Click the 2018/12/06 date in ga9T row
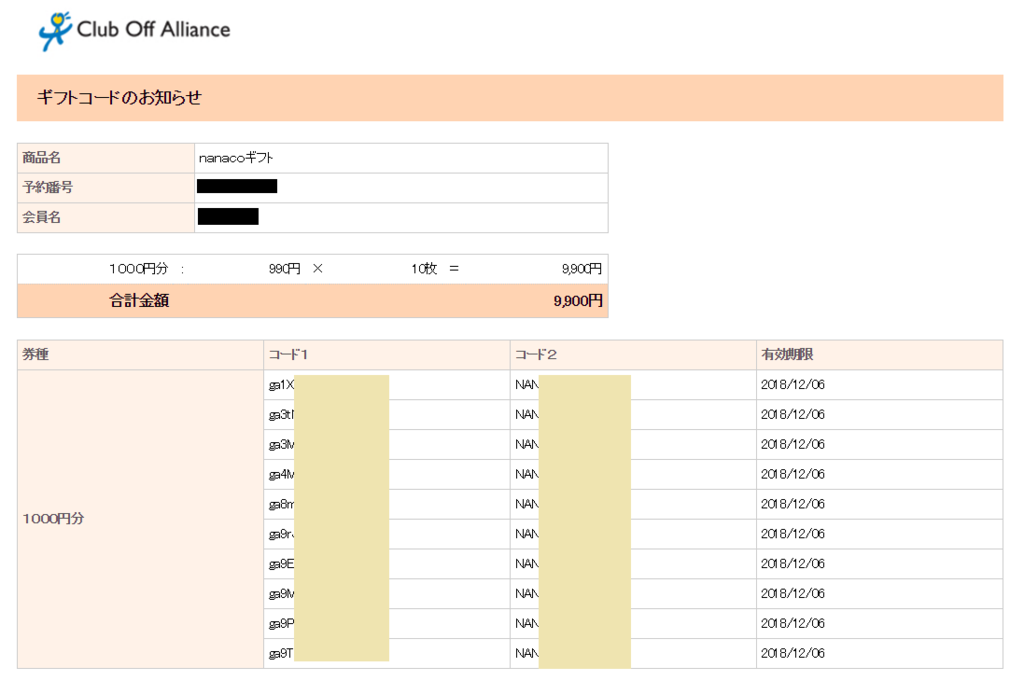 tap(793, 654)
